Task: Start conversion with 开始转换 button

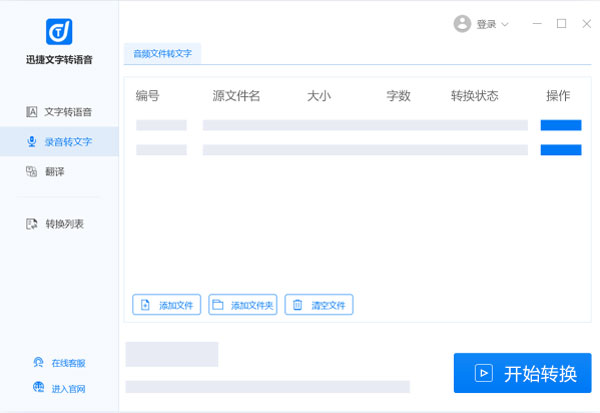Action: pos(522,373)
